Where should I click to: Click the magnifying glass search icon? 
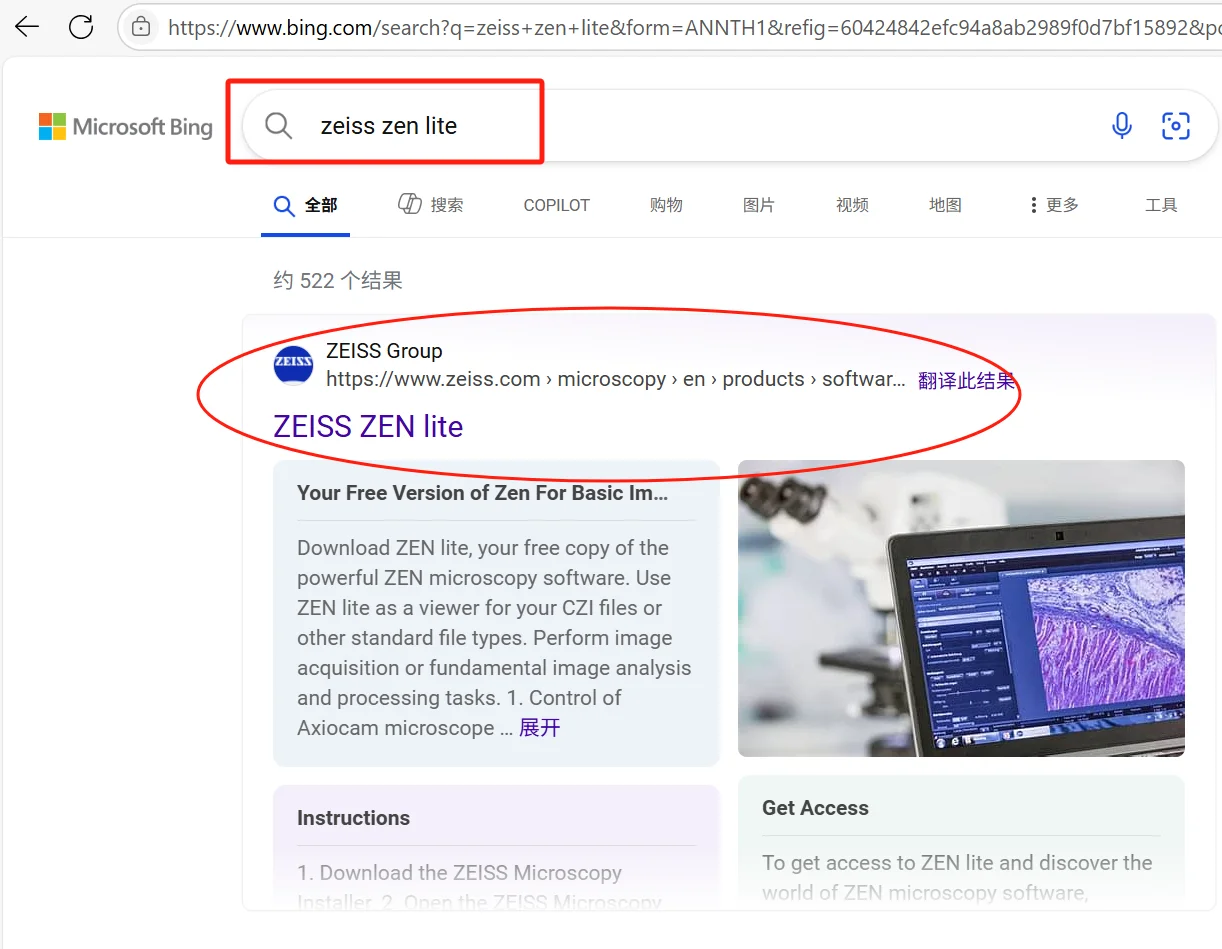(x=278, y=125)
